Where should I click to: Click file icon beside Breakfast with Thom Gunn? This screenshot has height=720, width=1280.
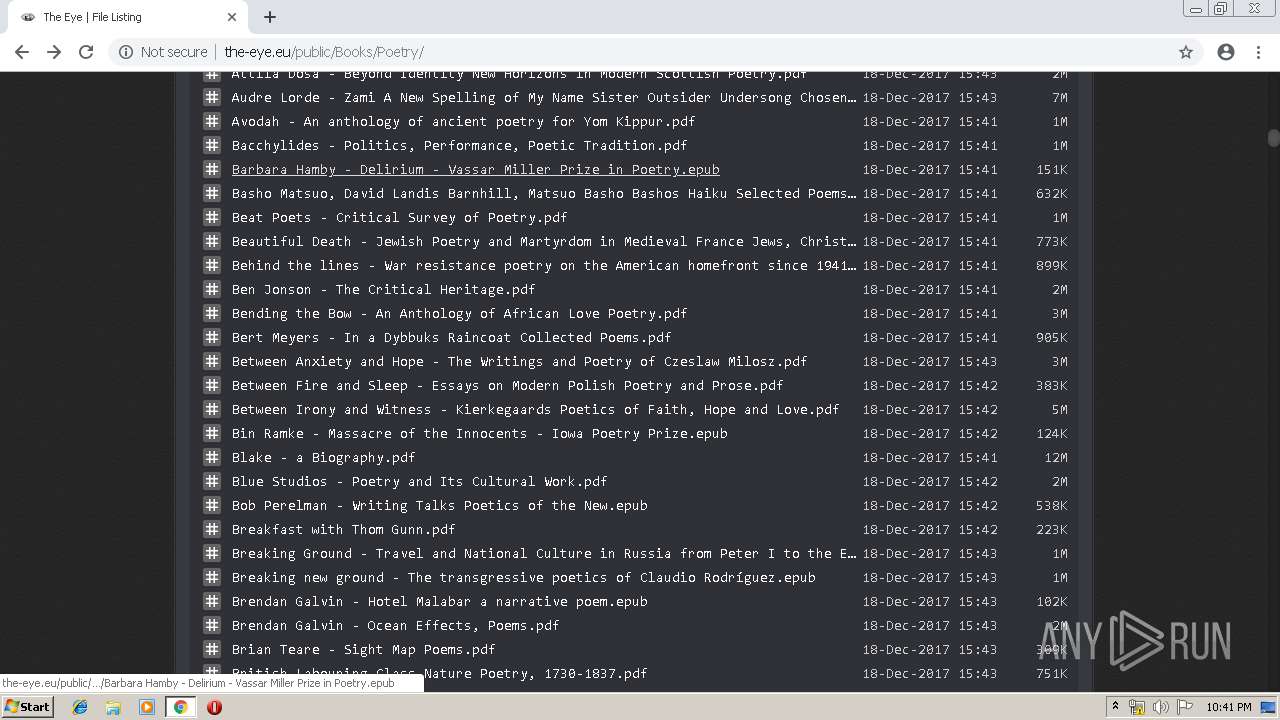point(212,529)
